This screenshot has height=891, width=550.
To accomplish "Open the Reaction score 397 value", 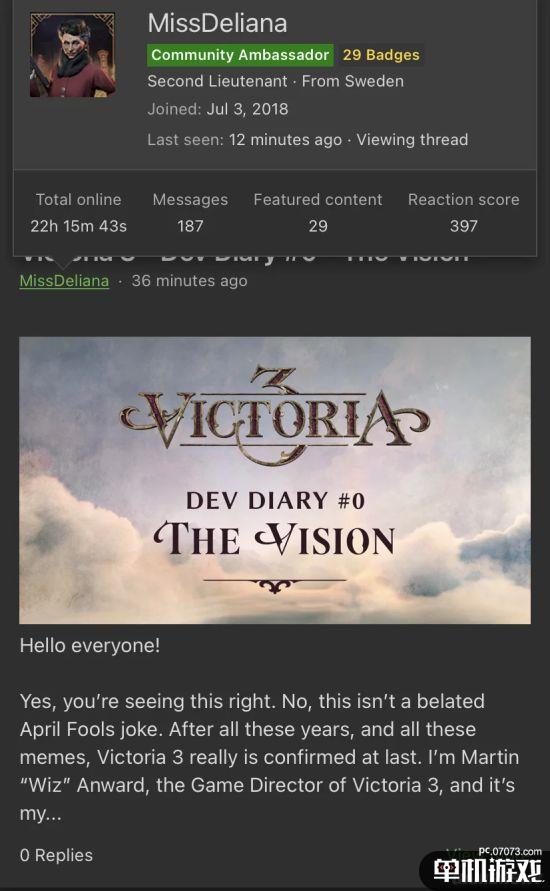I will (463, 213).
